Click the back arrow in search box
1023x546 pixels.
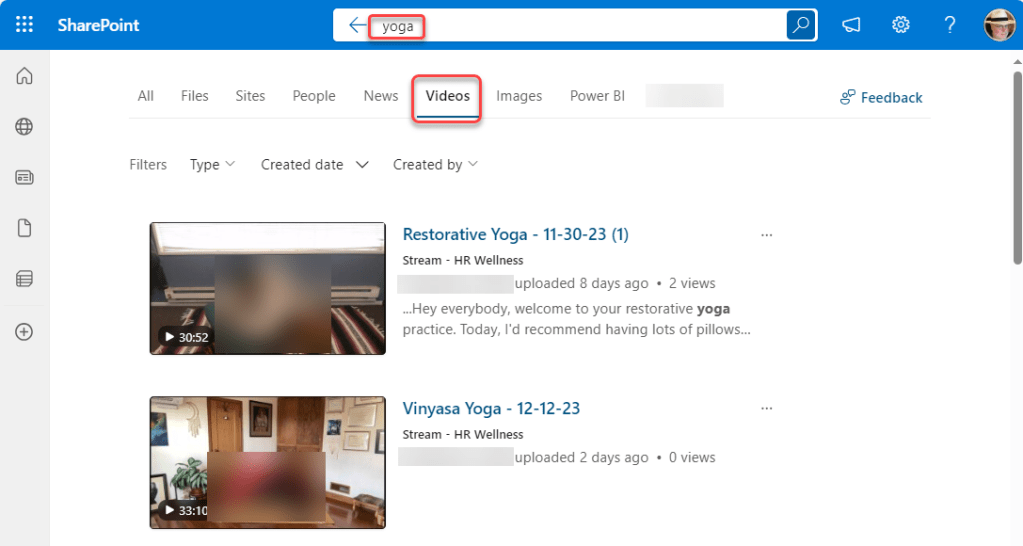click(357, 26)
